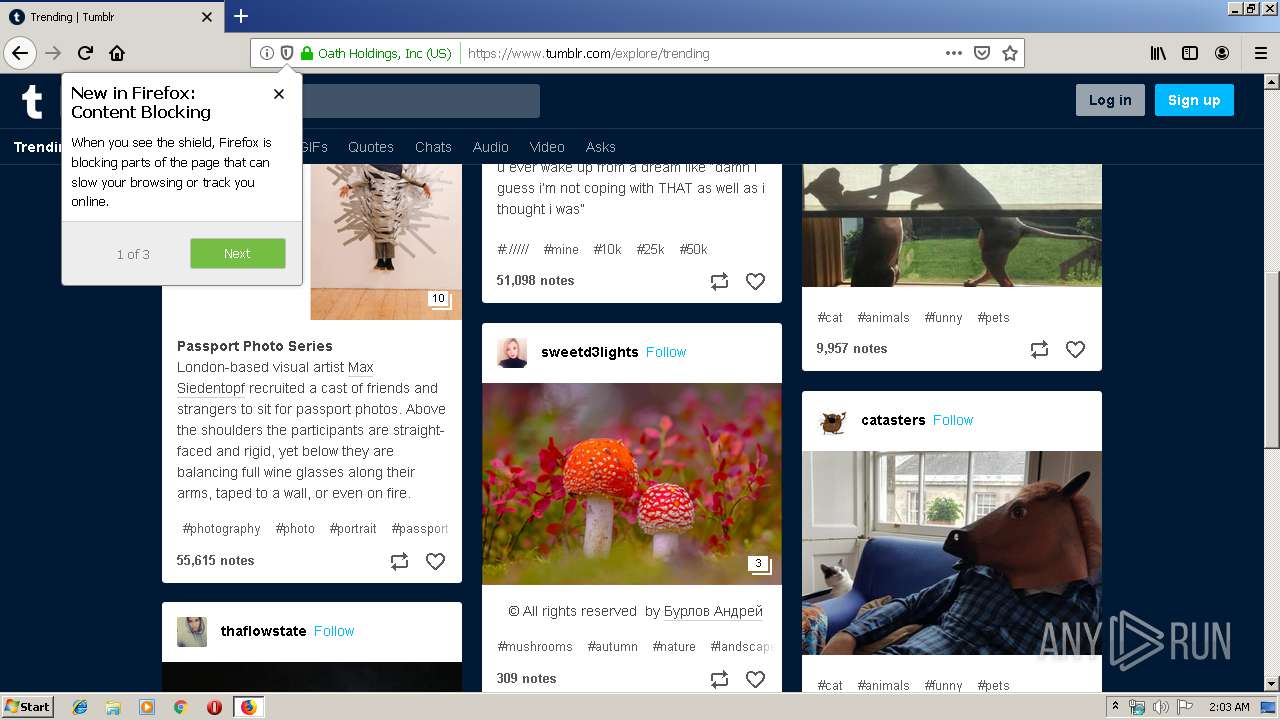Like the Passport Photo Series post
The image size is (1280, 720).
tap(435, 562)
